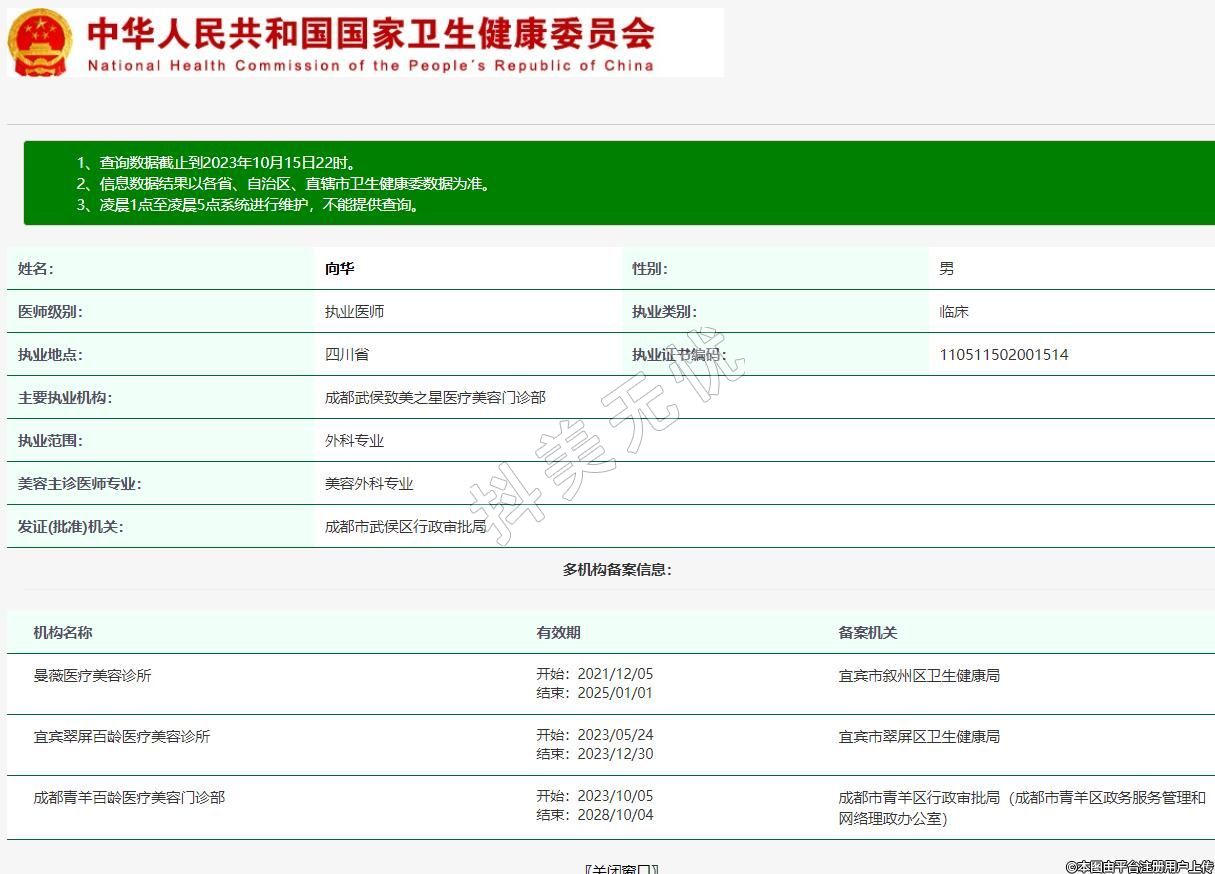Click the 成都武侯致美之星医疗美容门诊部 institution text
This screenshot has height=874, width=1215.
click(435, 398)
